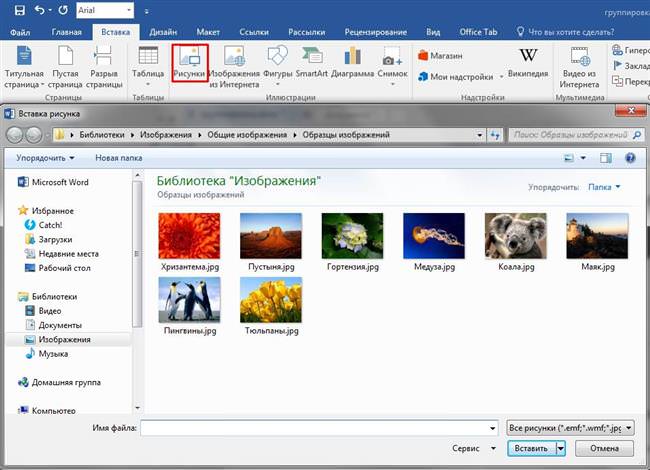
Task: Click the Redo repeat icon
Action: 63,10
